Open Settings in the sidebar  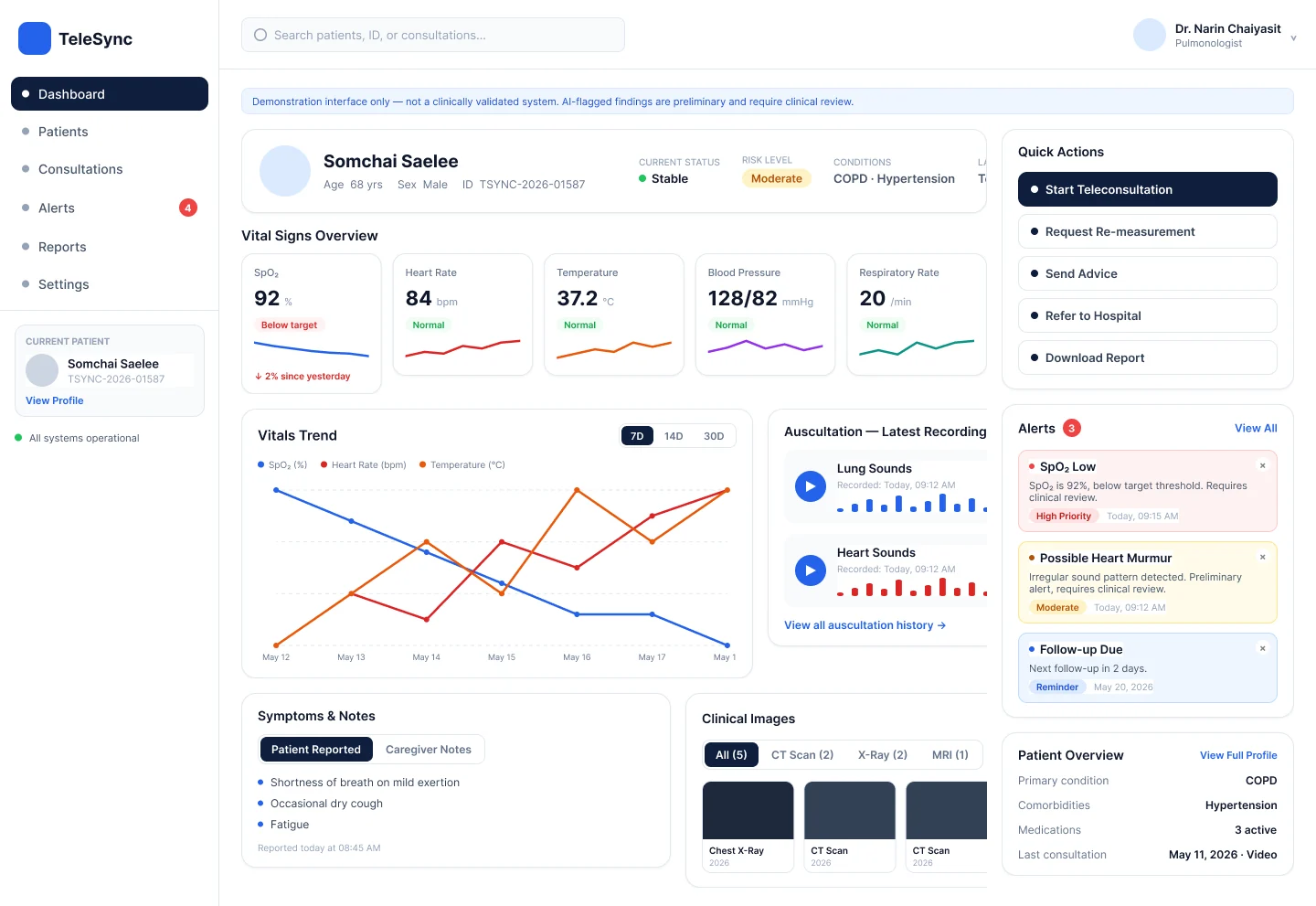110,284
